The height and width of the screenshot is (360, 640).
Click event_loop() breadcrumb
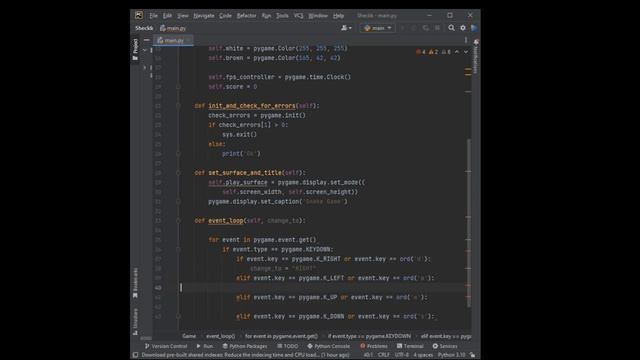pyautogui.click(x=220, y=336)
